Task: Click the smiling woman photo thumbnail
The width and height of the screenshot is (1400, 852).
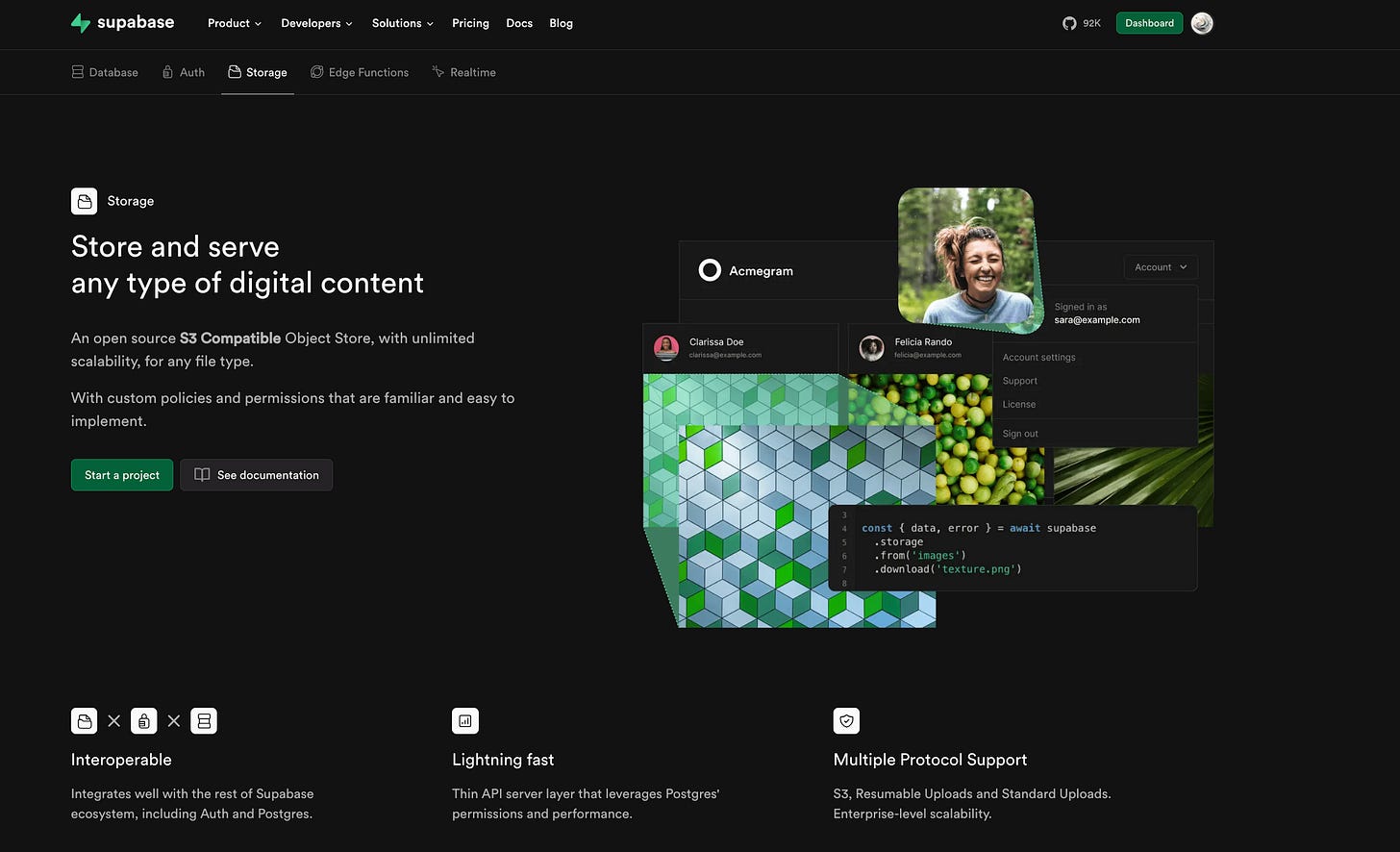Action: [966, 256]
